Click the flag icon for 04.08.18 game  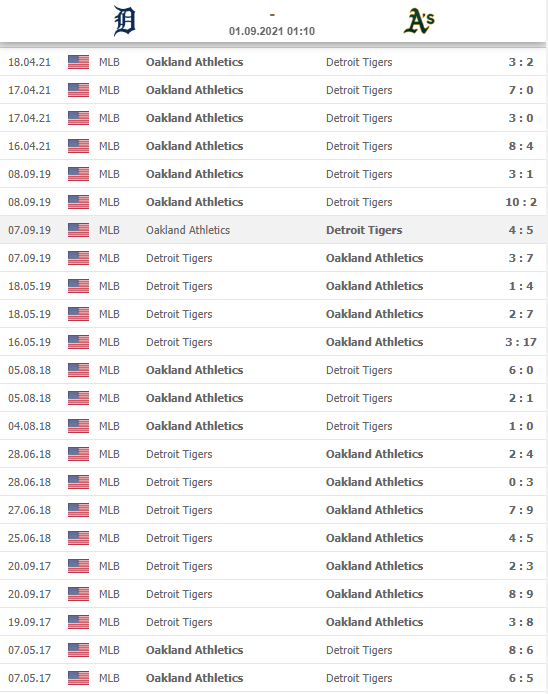(78, 426)
